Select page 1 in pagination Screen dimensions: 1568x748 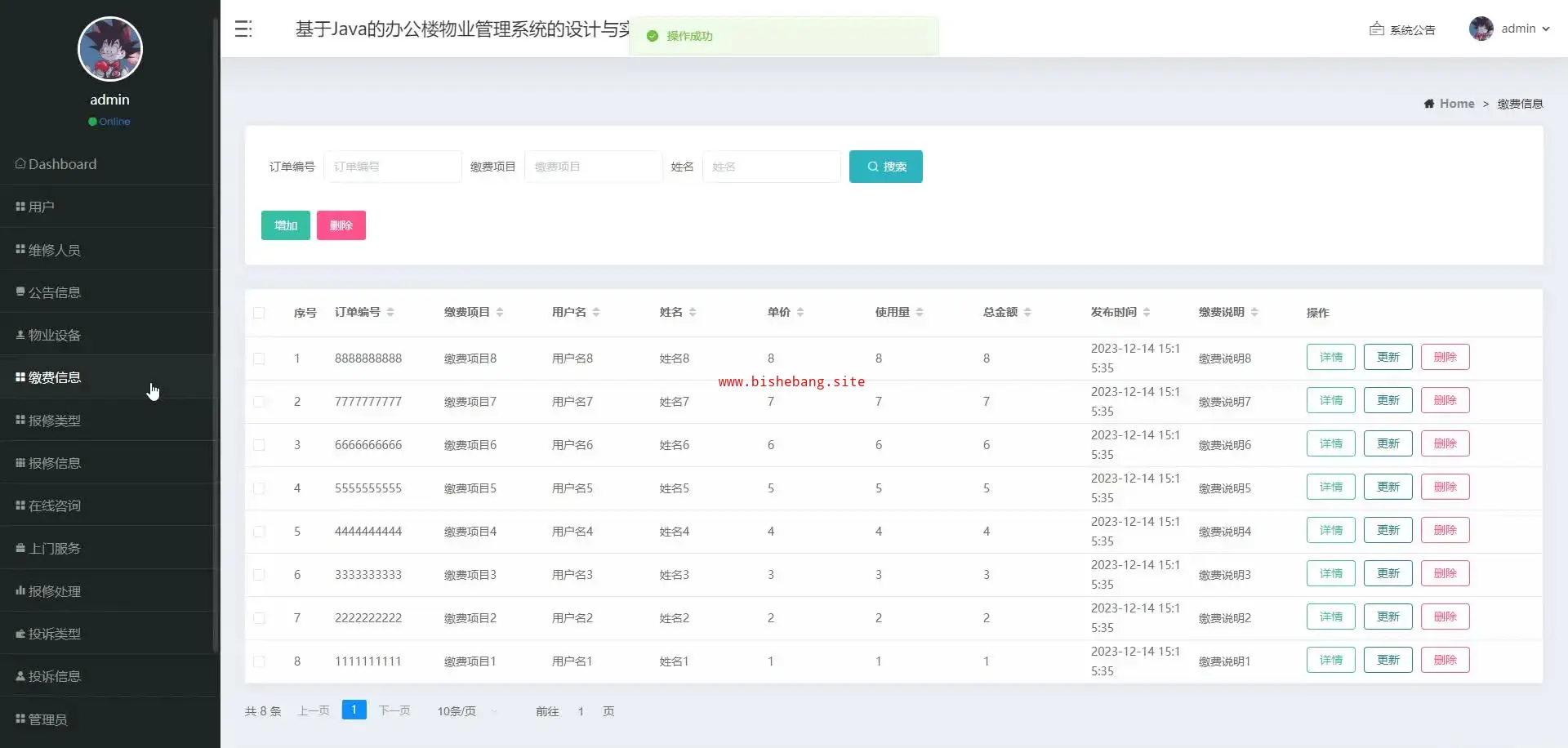pos(354,710)
